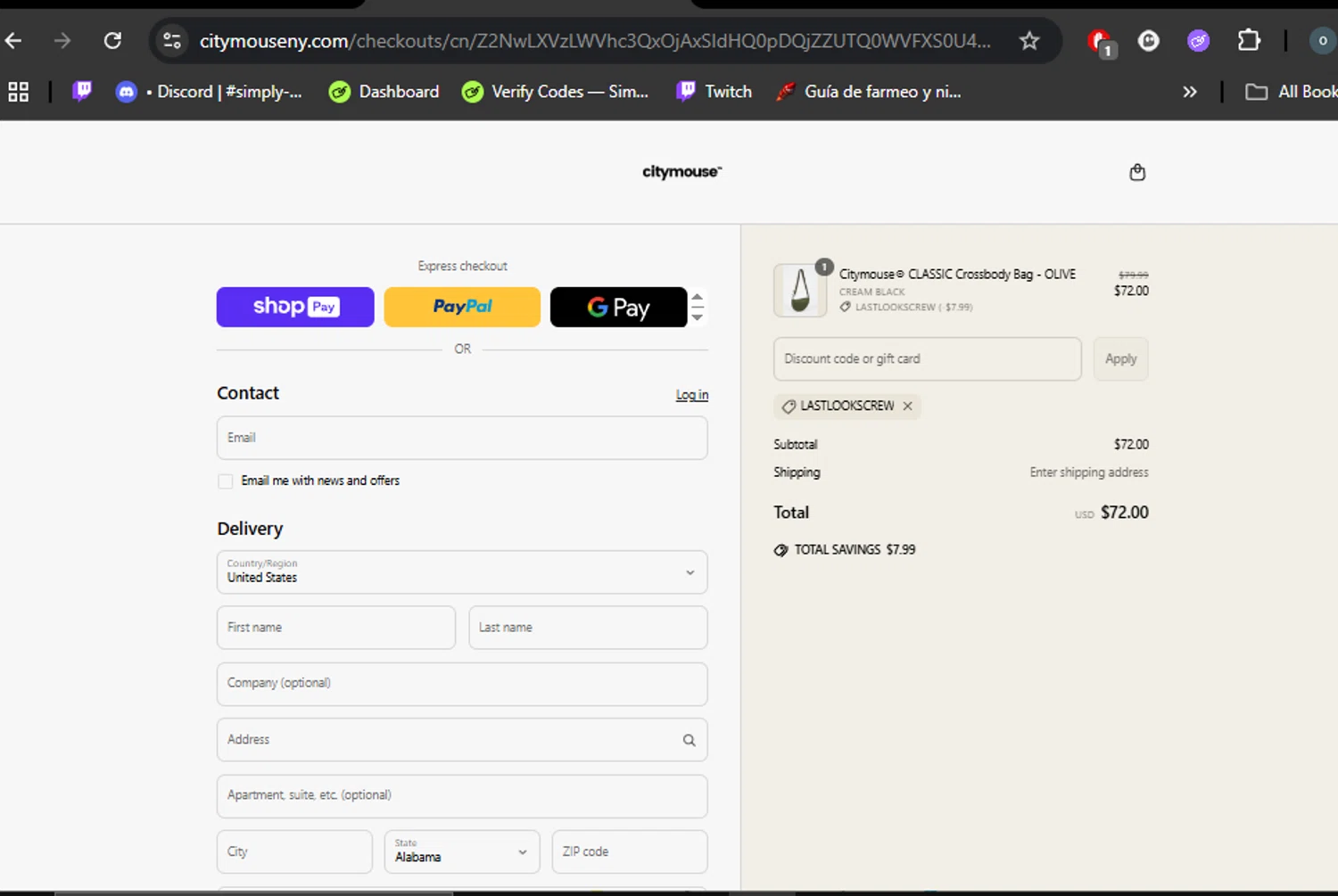Click the product name Citymouse CLASSIC Crossbody Bag

coord(957,275)
